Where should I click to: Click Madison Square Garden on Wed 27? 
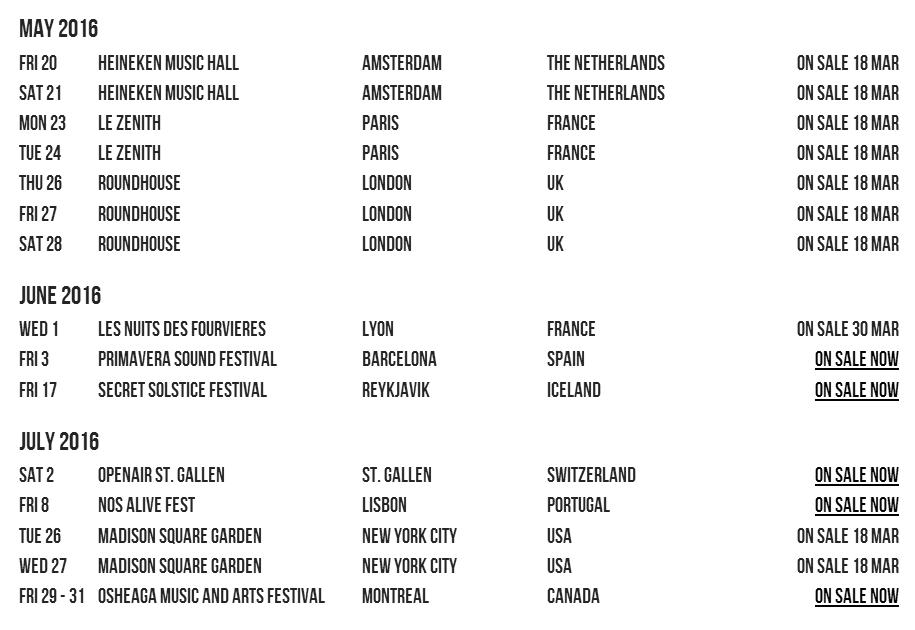point(179,566)
